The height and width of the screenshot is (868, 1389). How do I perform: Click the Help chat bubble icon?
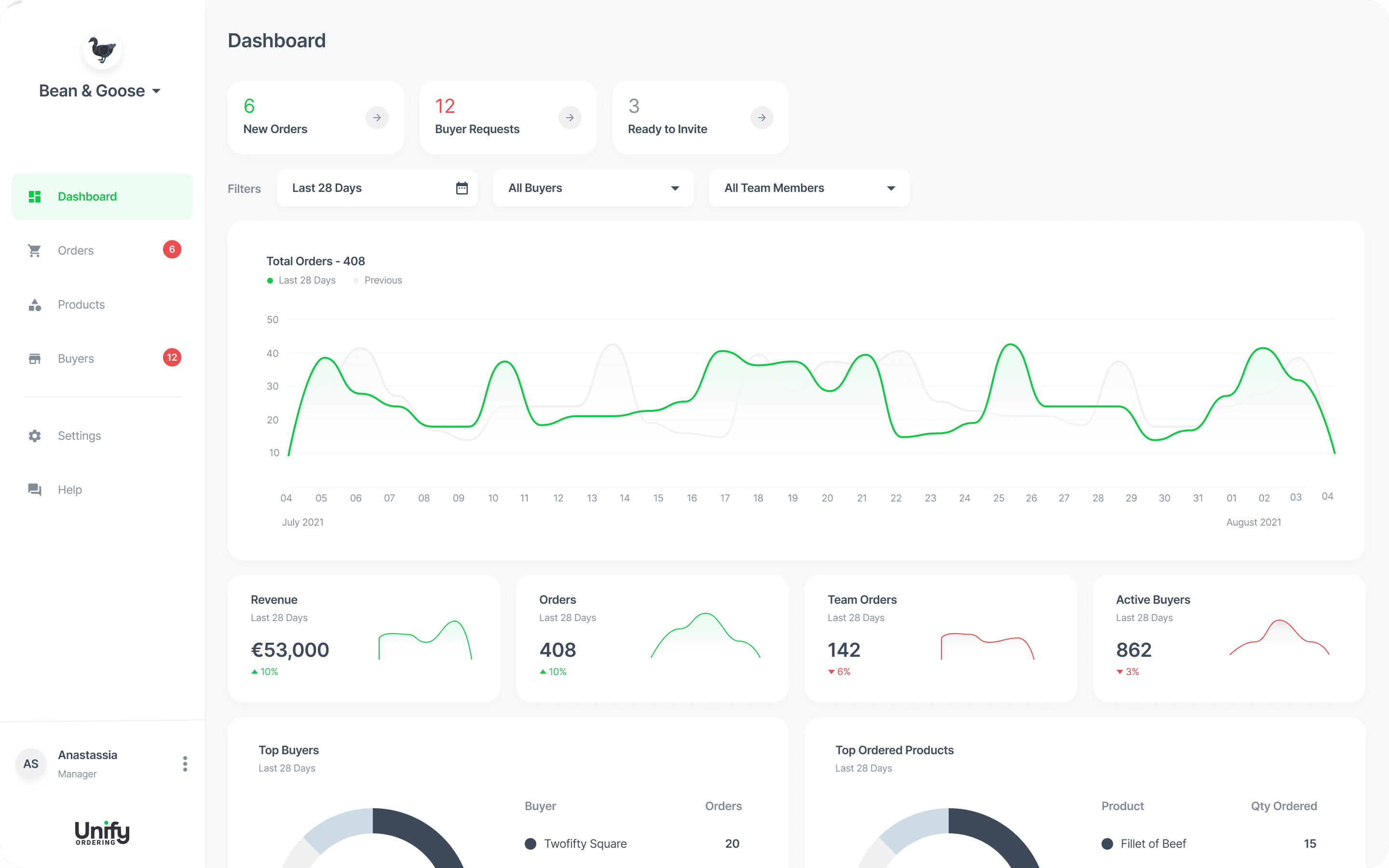tap(35, 489)
